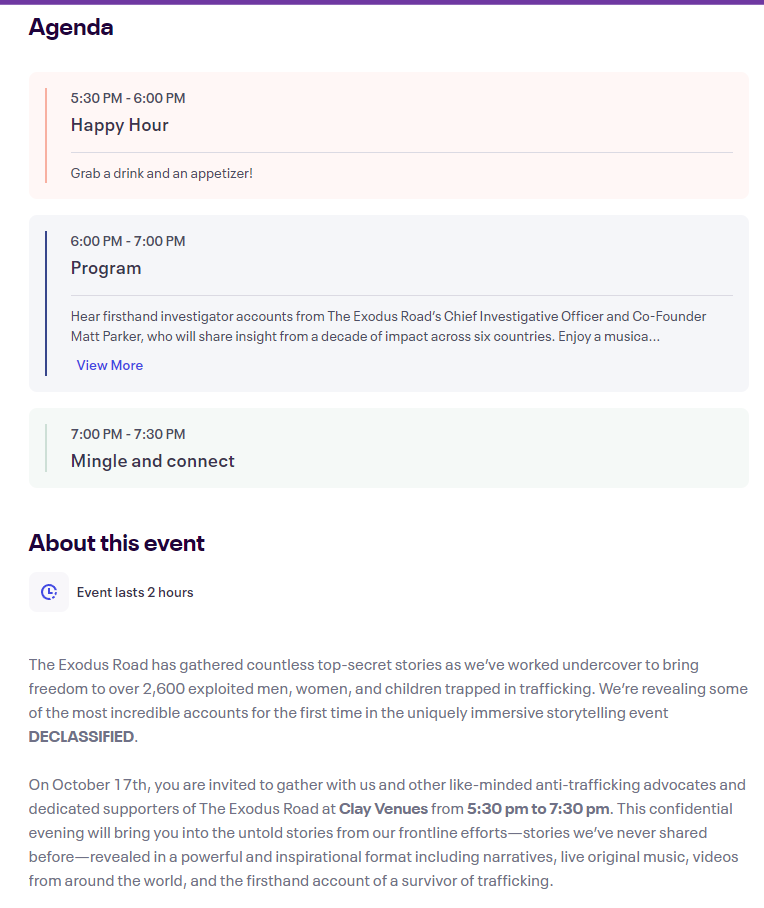
Task: Click the paragraph starting 'The Exodus Road has gathered'
Action: (388, 689)
